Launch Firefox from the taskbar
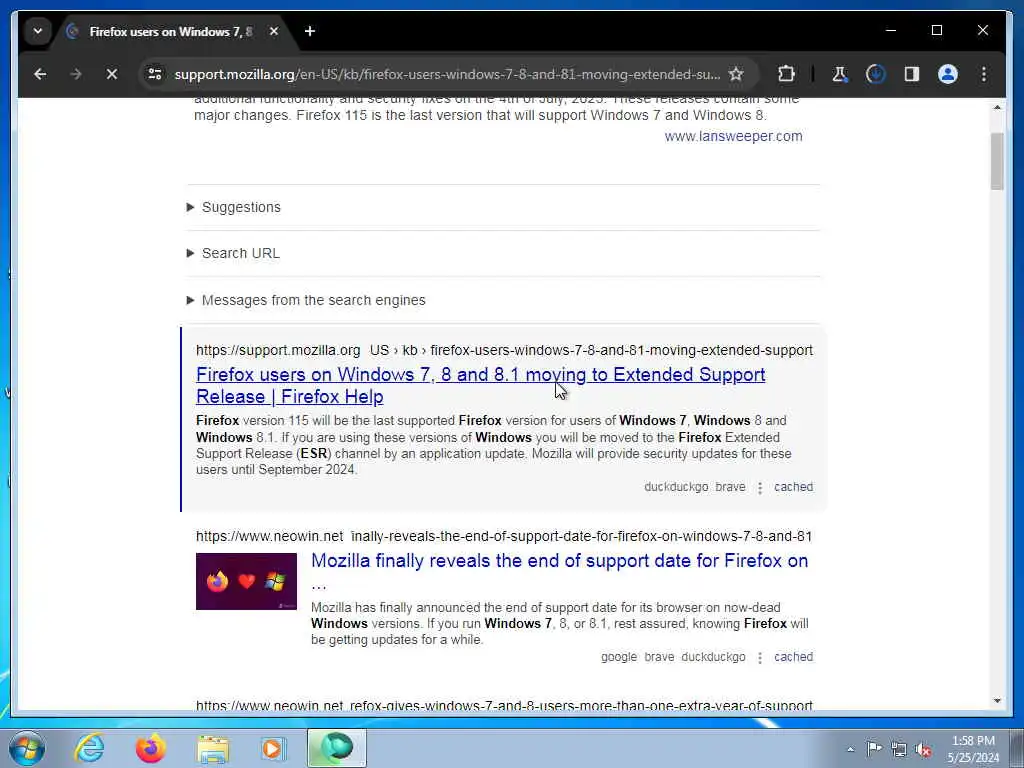This screenshot has width=1024, height=768. [150, 748]
